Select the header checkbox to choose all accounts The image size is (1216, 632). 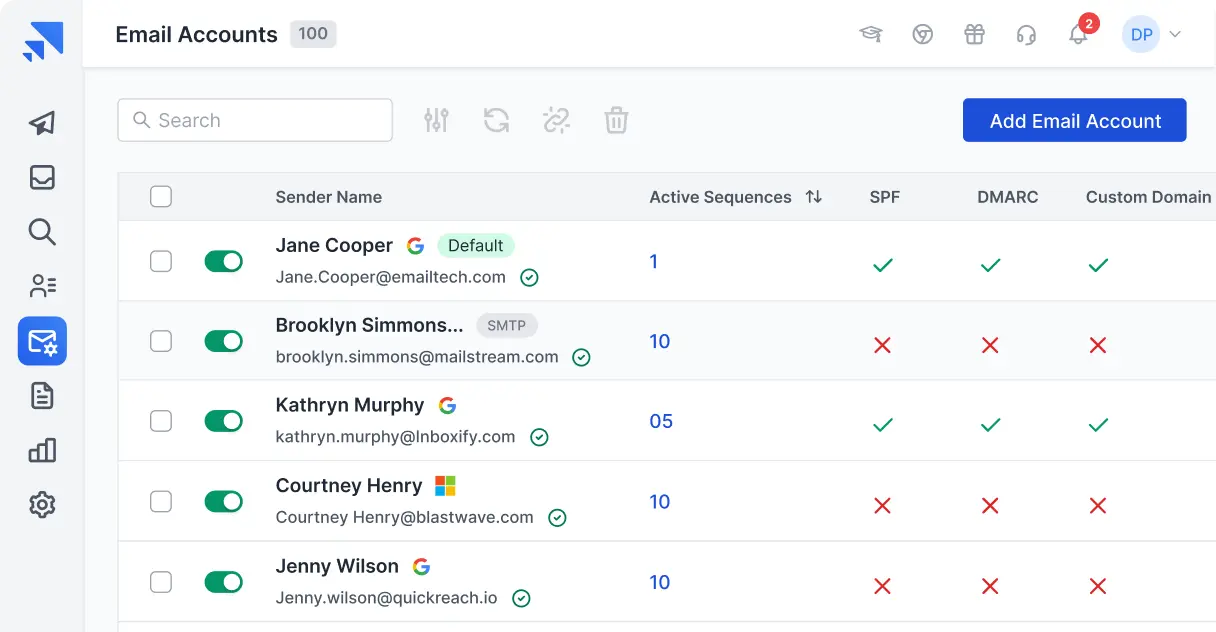tap(161, 196)
